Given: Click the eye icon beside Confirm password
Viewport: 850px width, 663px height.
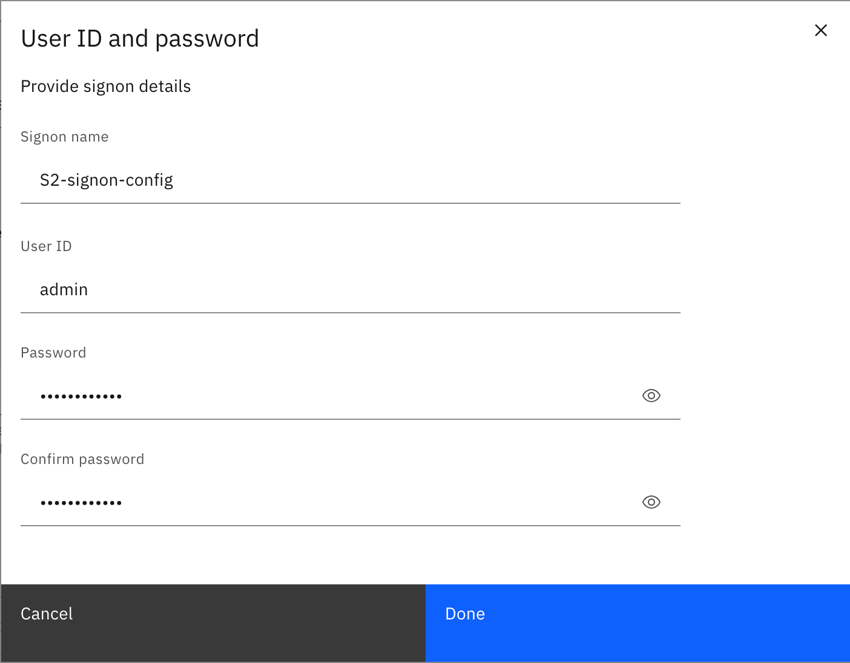Looking at the screenshot, I should coord(651,501).
